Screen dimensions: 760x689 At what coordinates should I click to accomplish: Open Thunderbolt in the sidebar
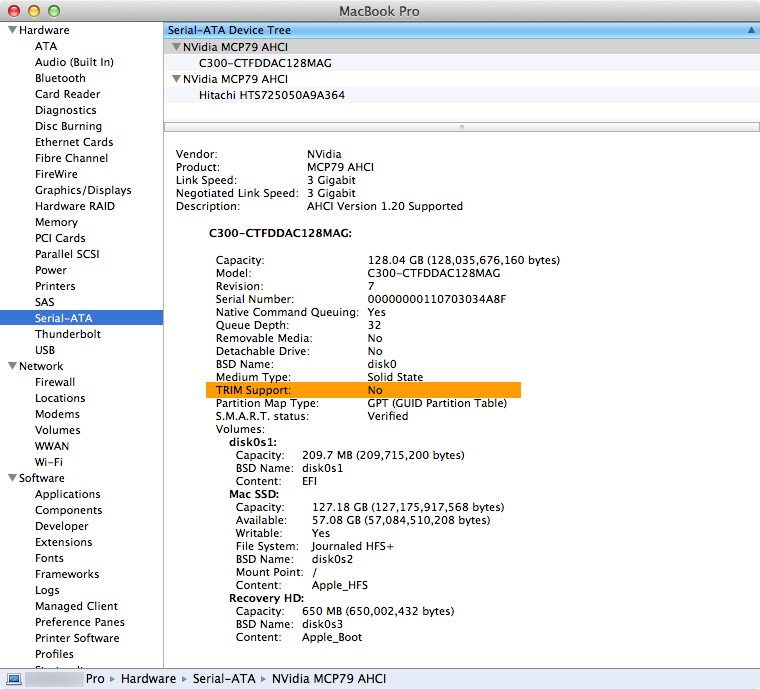coord(67,334)
